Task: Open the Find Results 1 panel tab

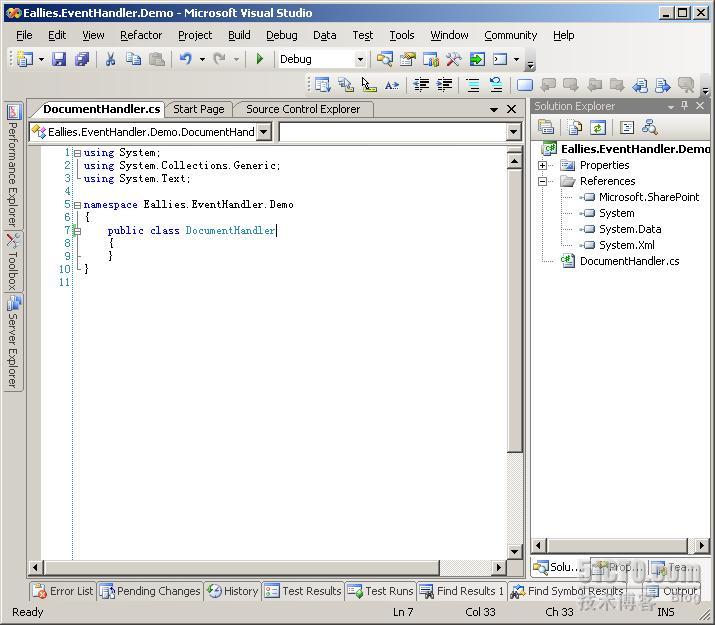Action: 462,591
